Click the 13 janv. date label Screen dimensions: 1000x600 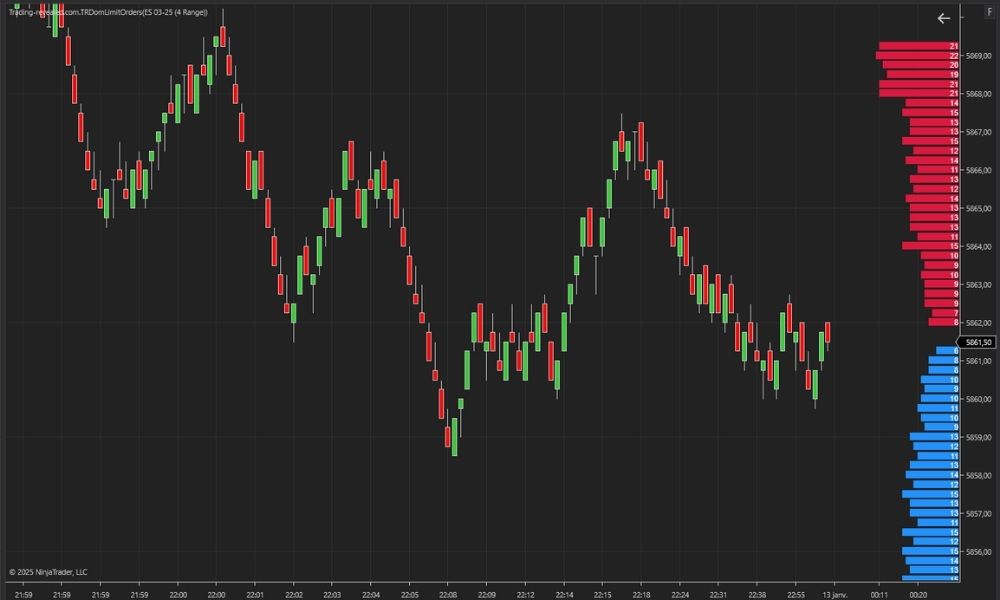click(833, 594)
